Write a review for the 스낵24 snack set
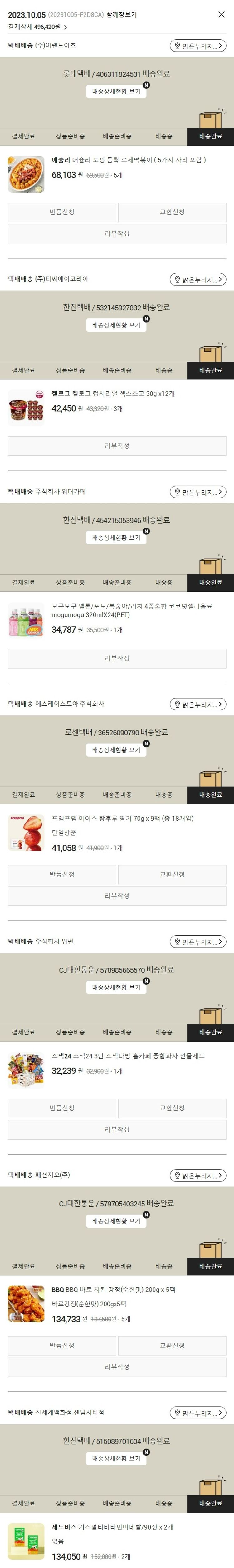This screenshot has width=234, height=1568. coord(117,1129)
